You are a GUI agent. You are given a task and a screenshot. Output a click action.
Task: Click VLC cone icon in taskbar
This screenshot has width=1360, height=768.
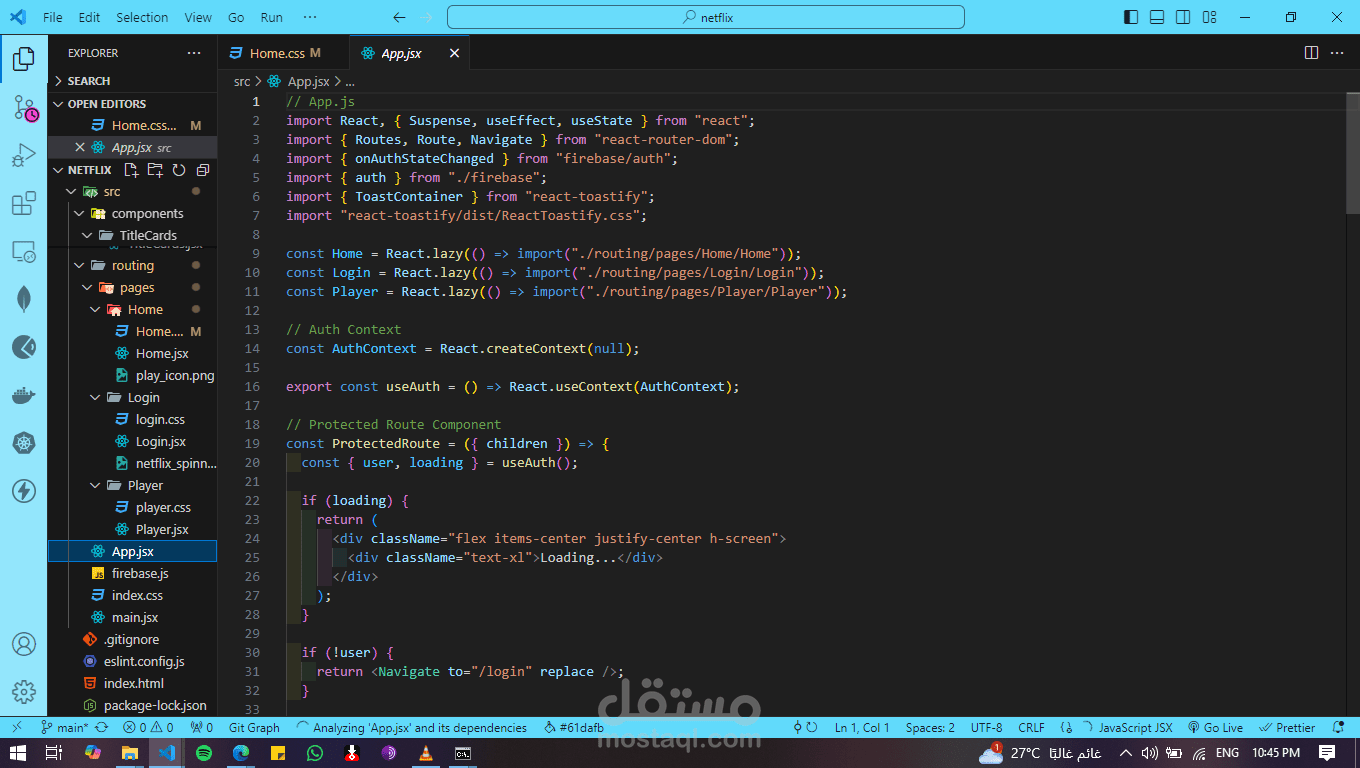click(425, 753)
